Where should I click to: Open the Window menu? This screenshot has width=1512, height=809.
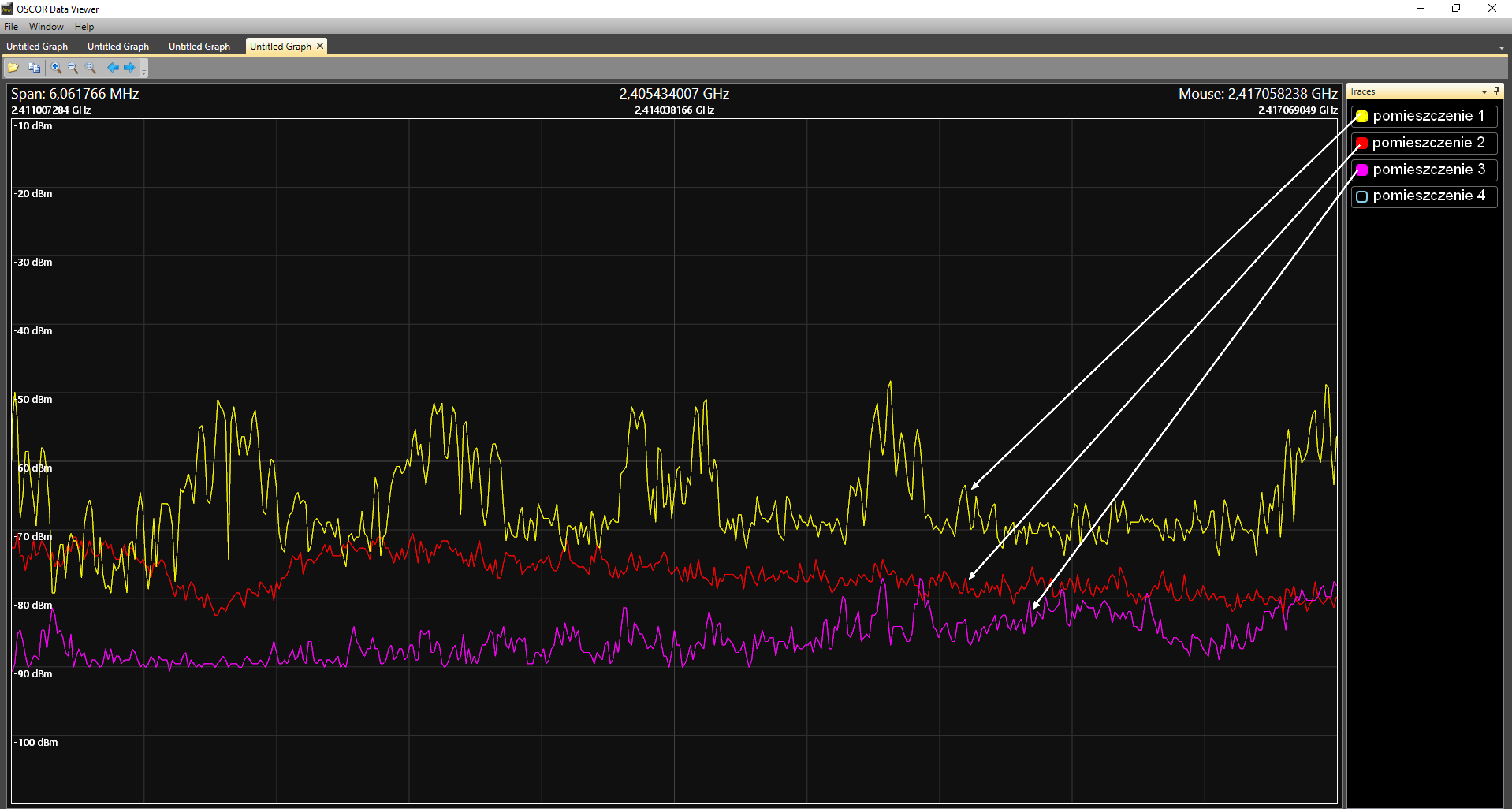click(x=47, y=27)
